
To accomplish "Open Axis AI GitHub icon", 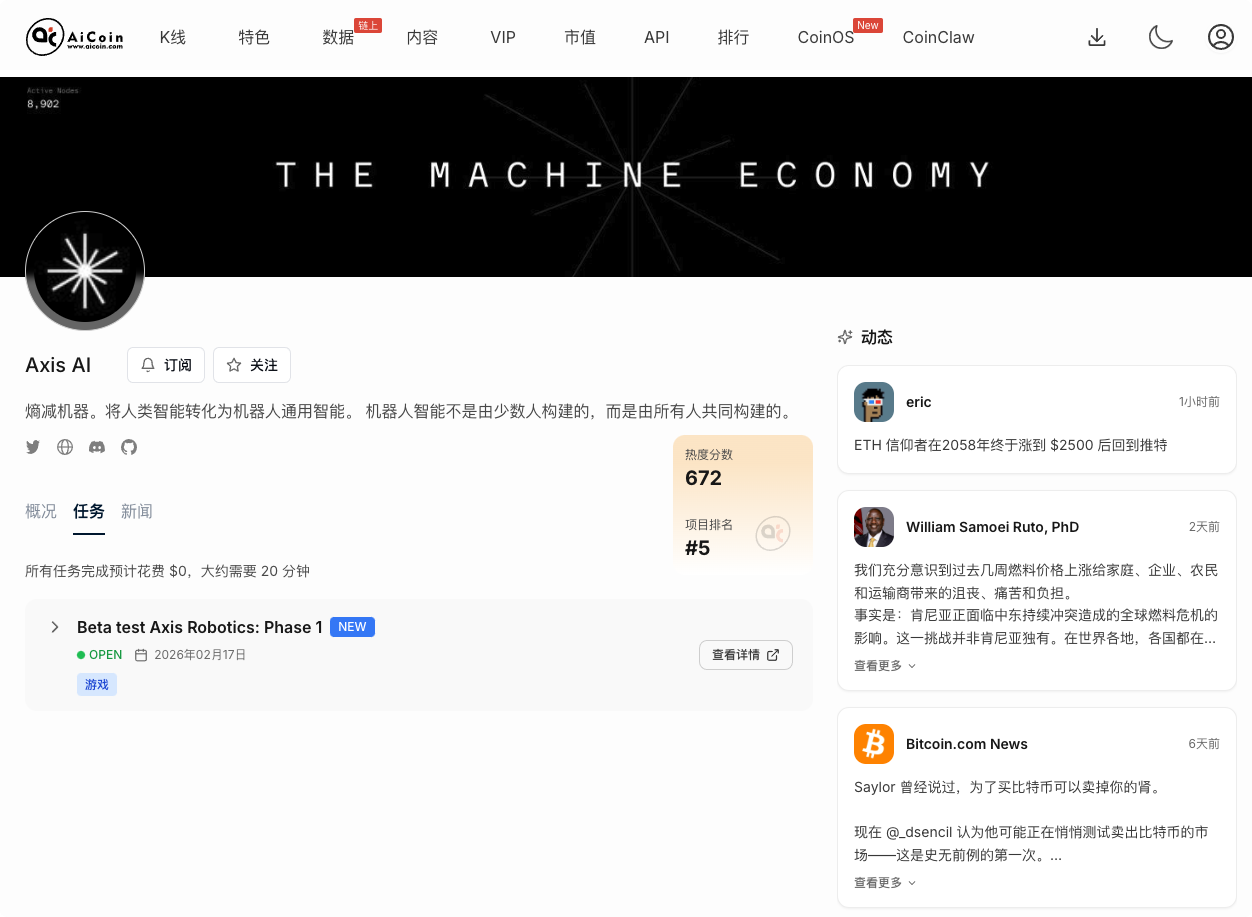I will coord(129,447).
